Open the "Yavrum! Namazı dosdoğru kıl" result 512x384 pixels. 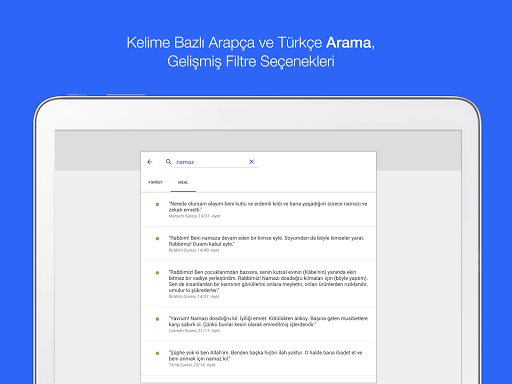click(x=259, y=324)
